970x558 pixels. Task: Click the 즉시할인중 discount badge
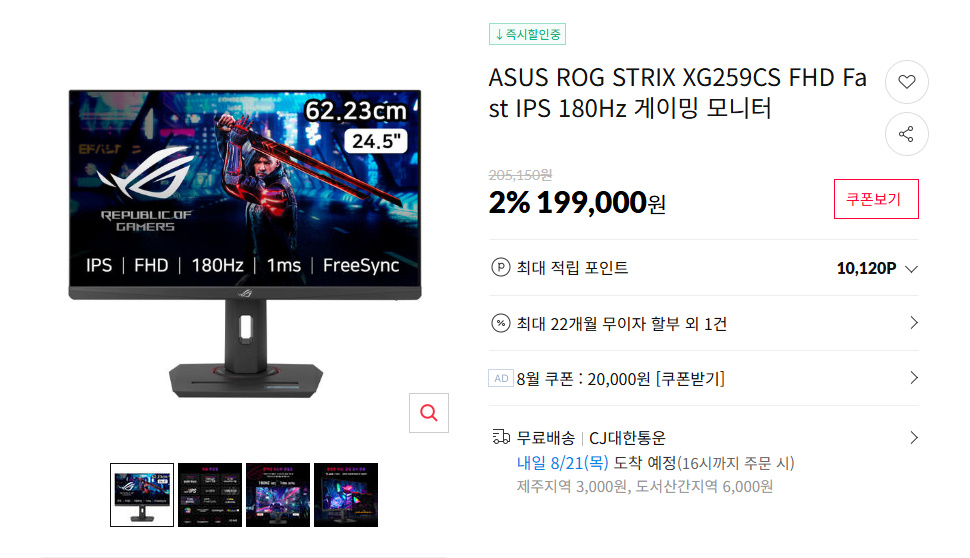[528, 34]
